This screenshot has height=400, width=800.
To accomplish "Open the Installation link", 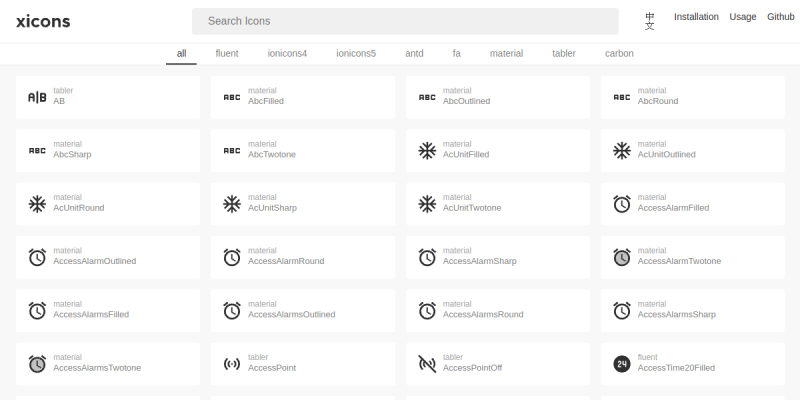I will [x=696, y=17].
